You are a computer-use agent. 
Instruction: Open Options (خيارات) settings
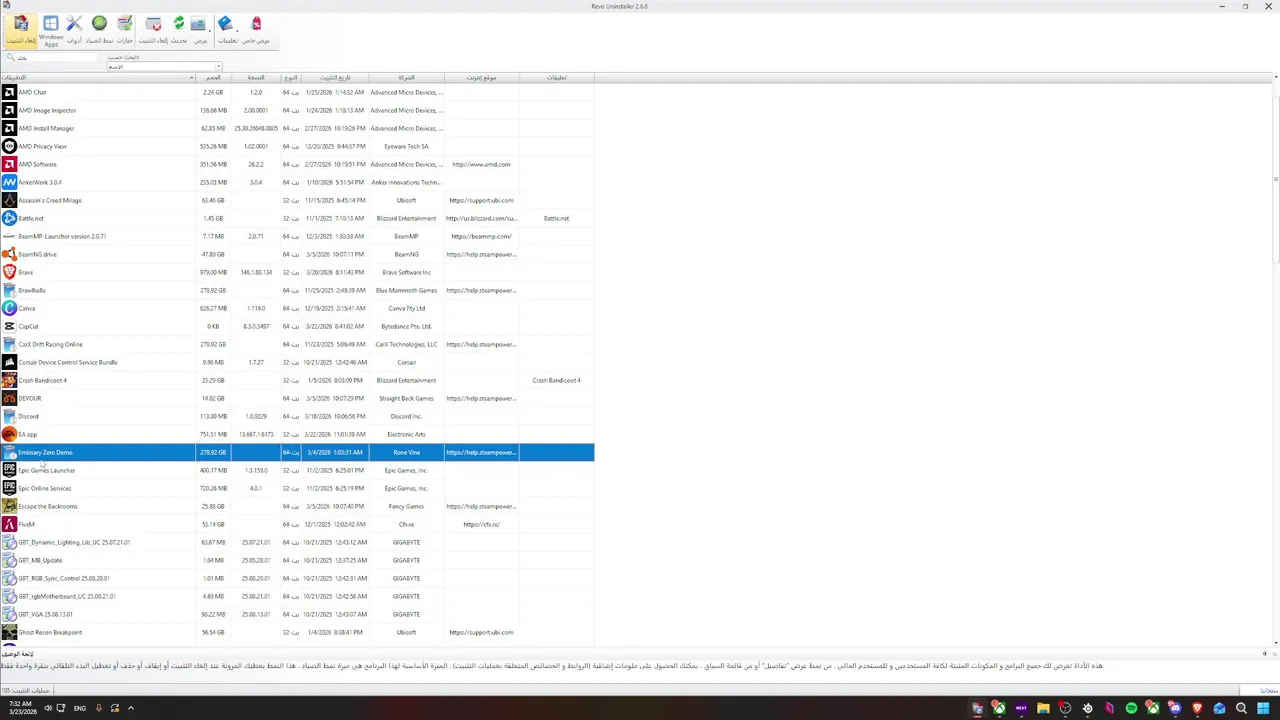point(125,30)
